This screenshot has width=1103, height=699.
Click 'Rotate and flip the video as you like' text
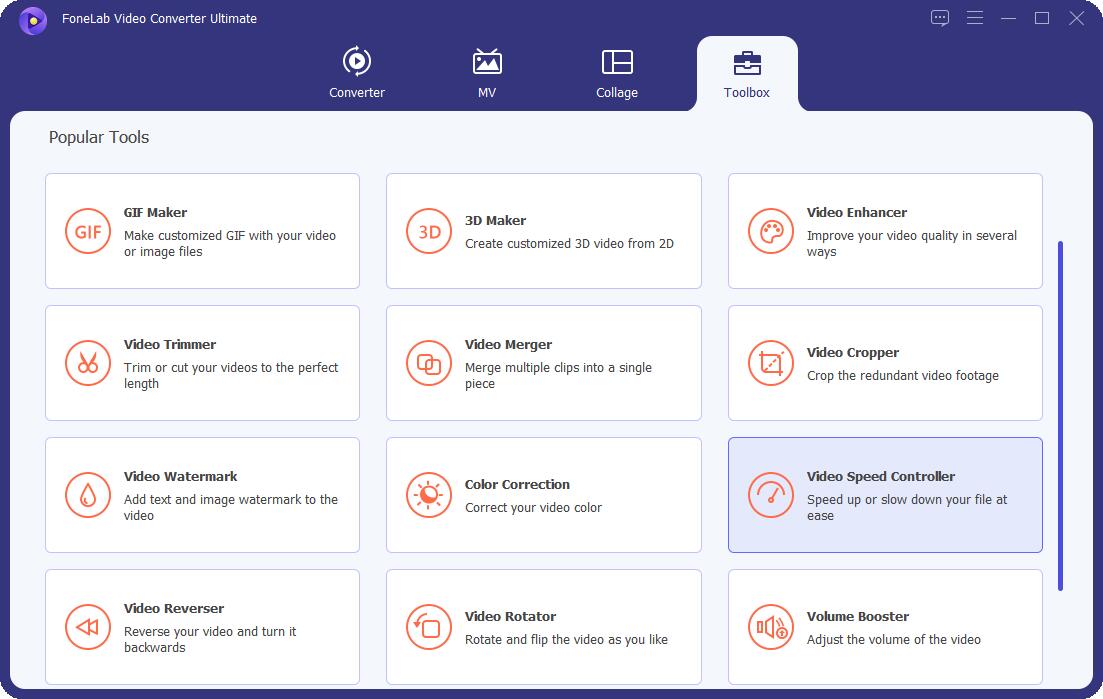(566, 639)
